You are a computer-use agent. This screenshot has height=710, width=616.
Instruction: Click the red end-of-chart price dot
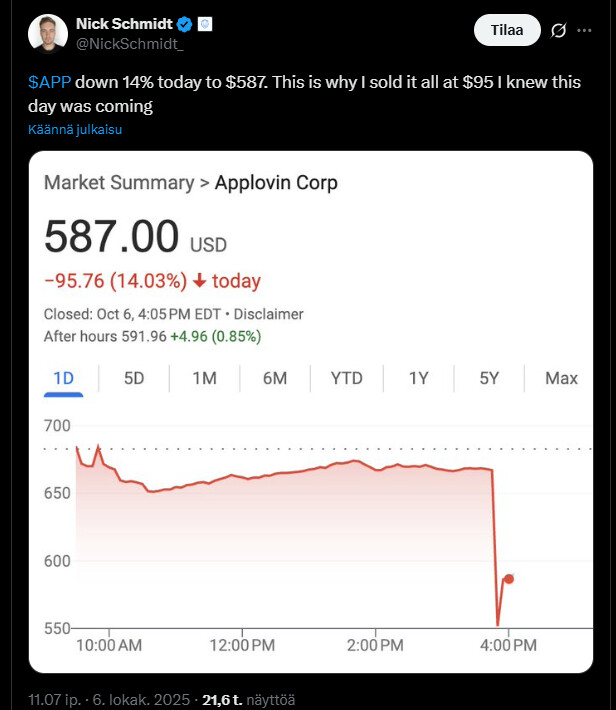(x=509, y=579)
